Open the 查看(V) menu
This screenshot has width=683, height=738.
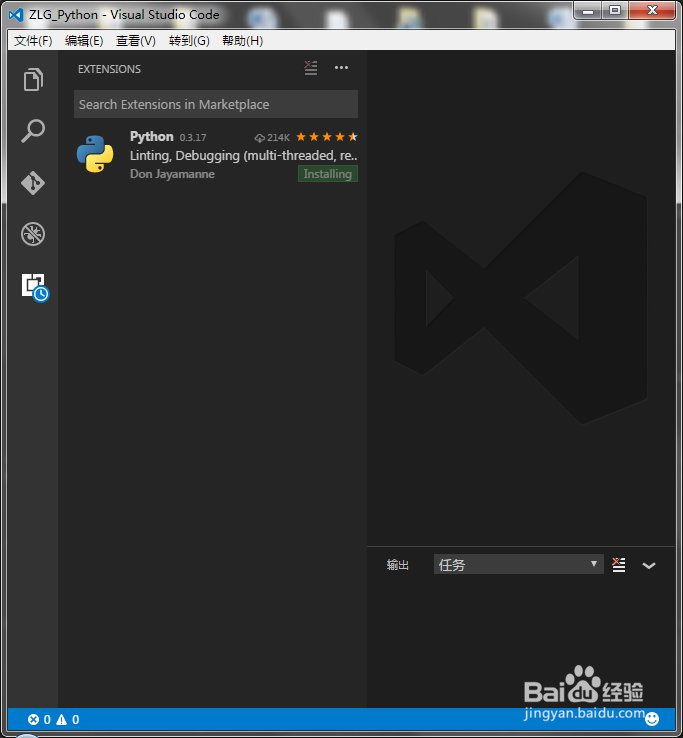(136, 41)
